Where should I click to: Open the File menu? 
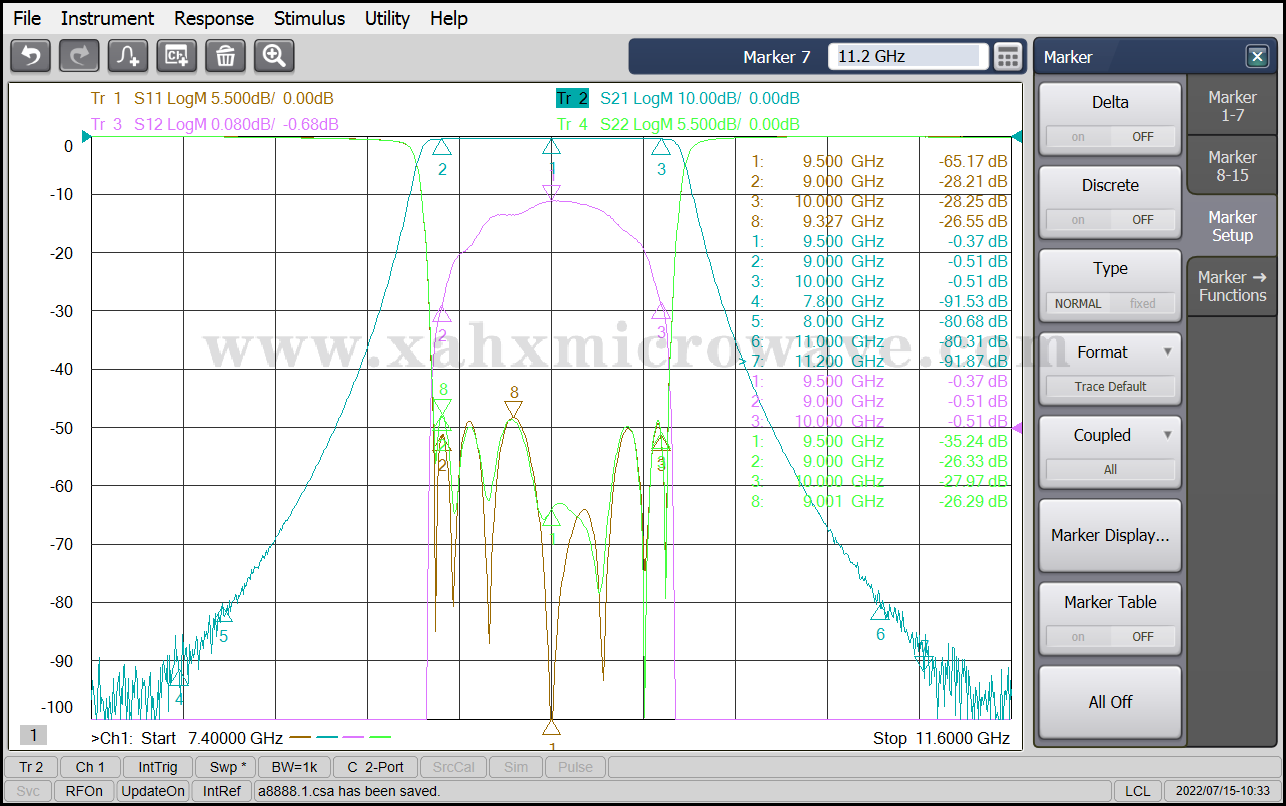[27, 18]
